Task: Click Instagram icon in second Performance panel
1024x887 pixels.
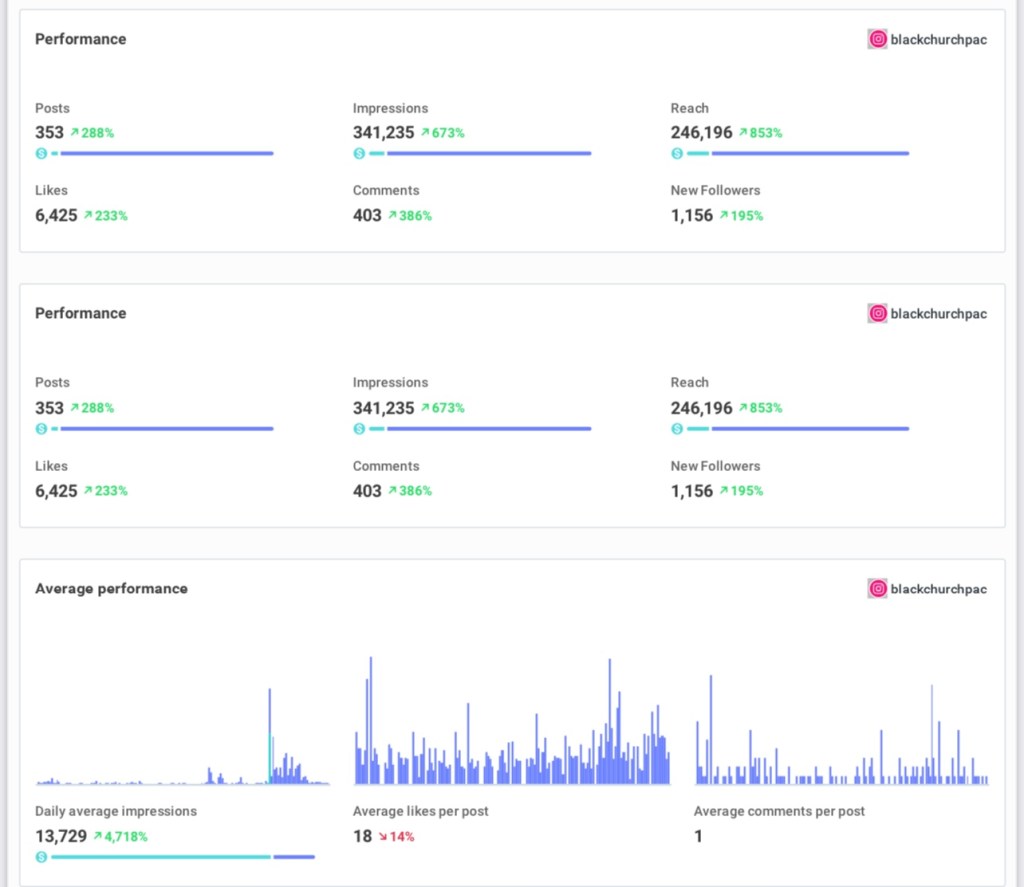Action: point(877,313)
